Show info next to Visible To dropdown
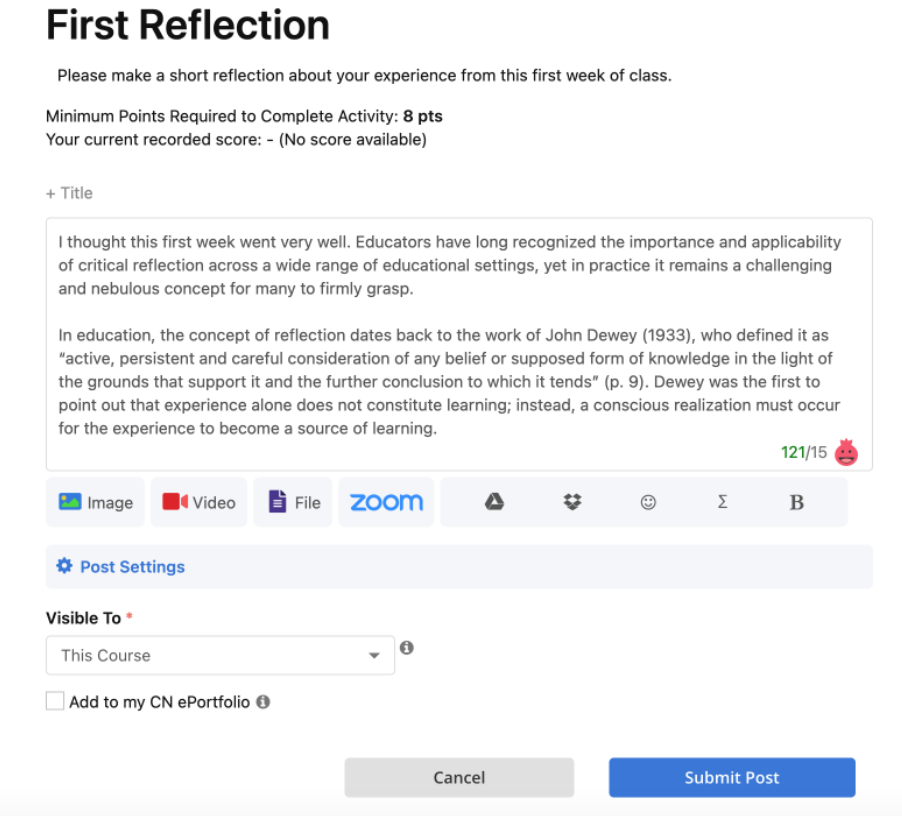This screenshot has height=816, width=902. [x=407, y=648]
